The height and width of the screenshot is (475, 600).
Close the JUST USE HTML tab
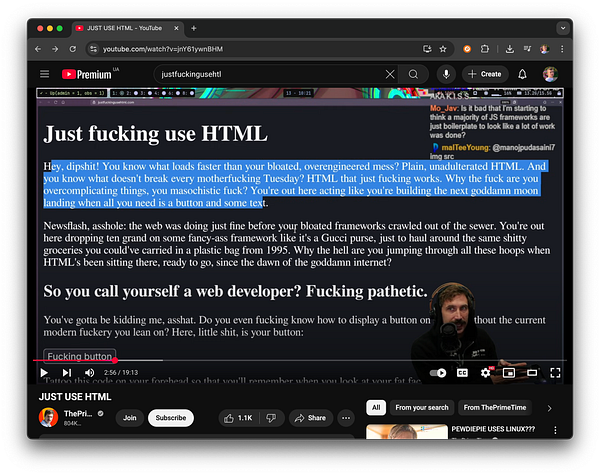176,28
